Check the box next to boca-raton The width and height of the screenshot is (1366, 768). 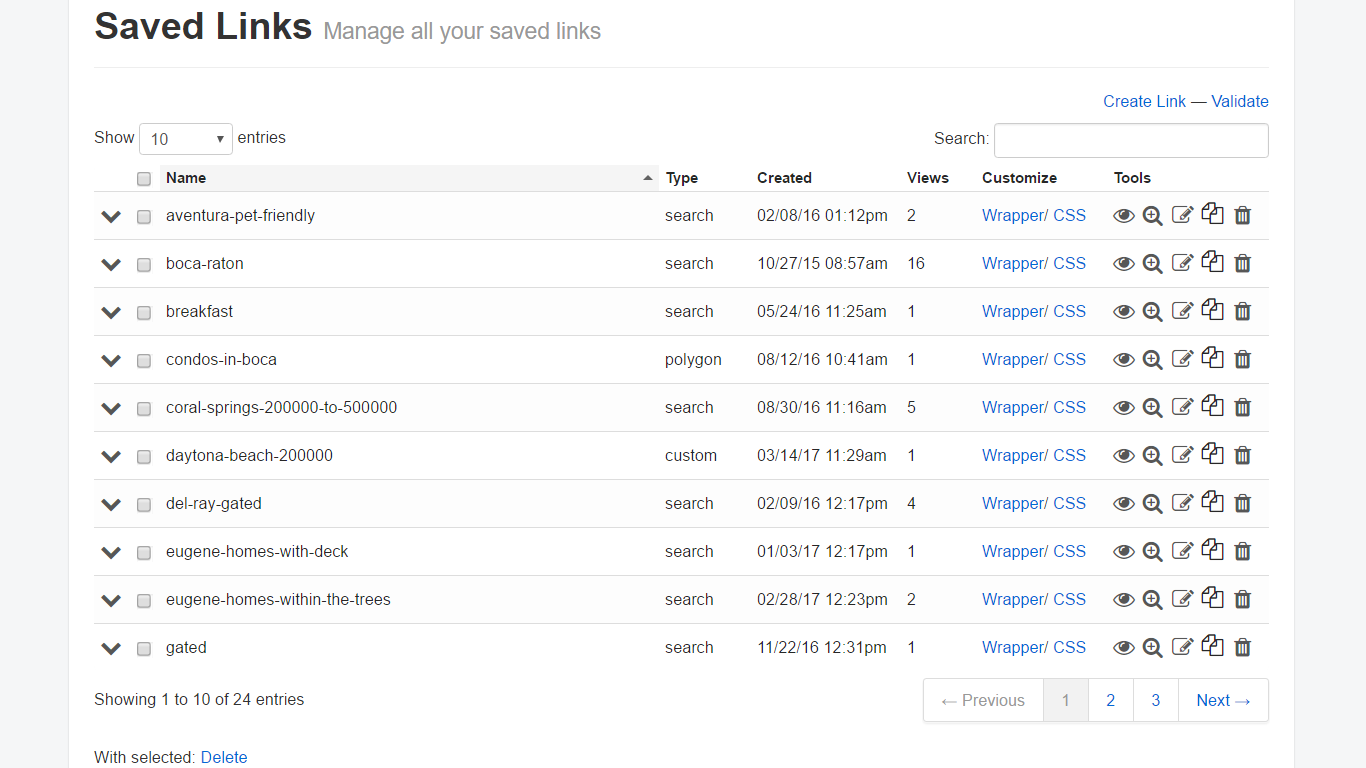pos(144,265)
